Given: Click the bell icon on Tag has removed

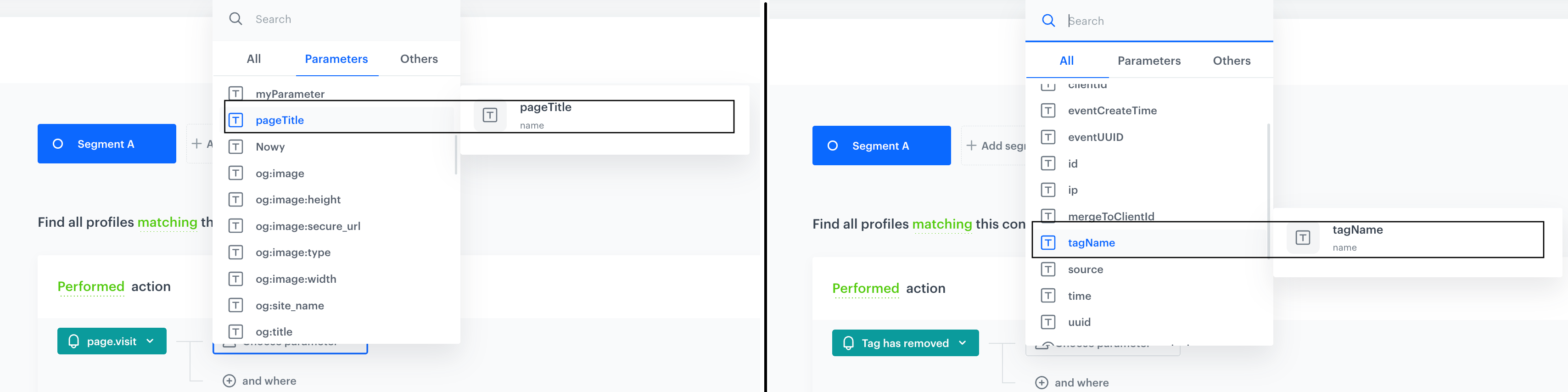Looking at the screenshot, I should pos(849,343).
